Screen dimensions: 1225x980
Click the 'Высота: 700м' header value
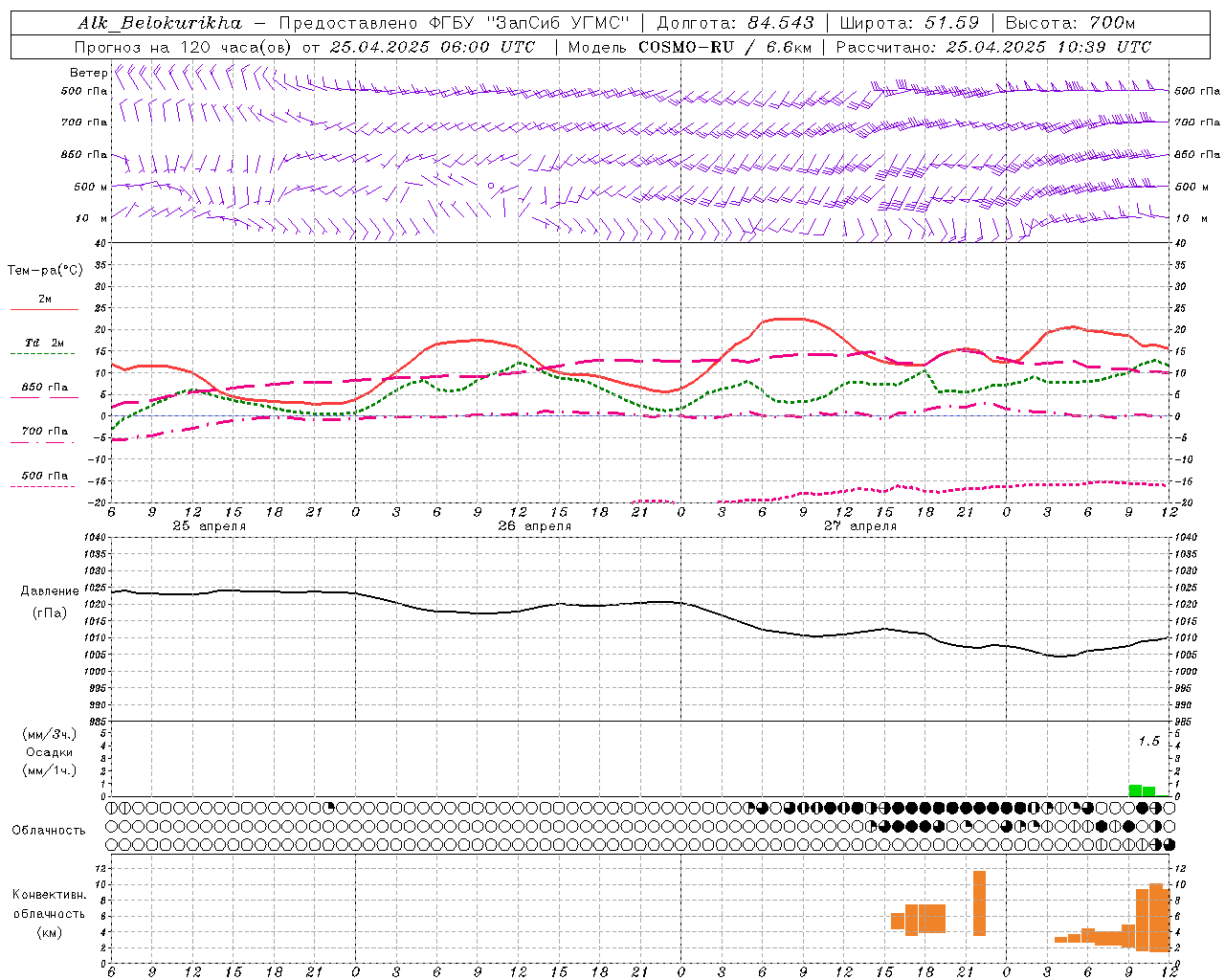pos(1072,23)
